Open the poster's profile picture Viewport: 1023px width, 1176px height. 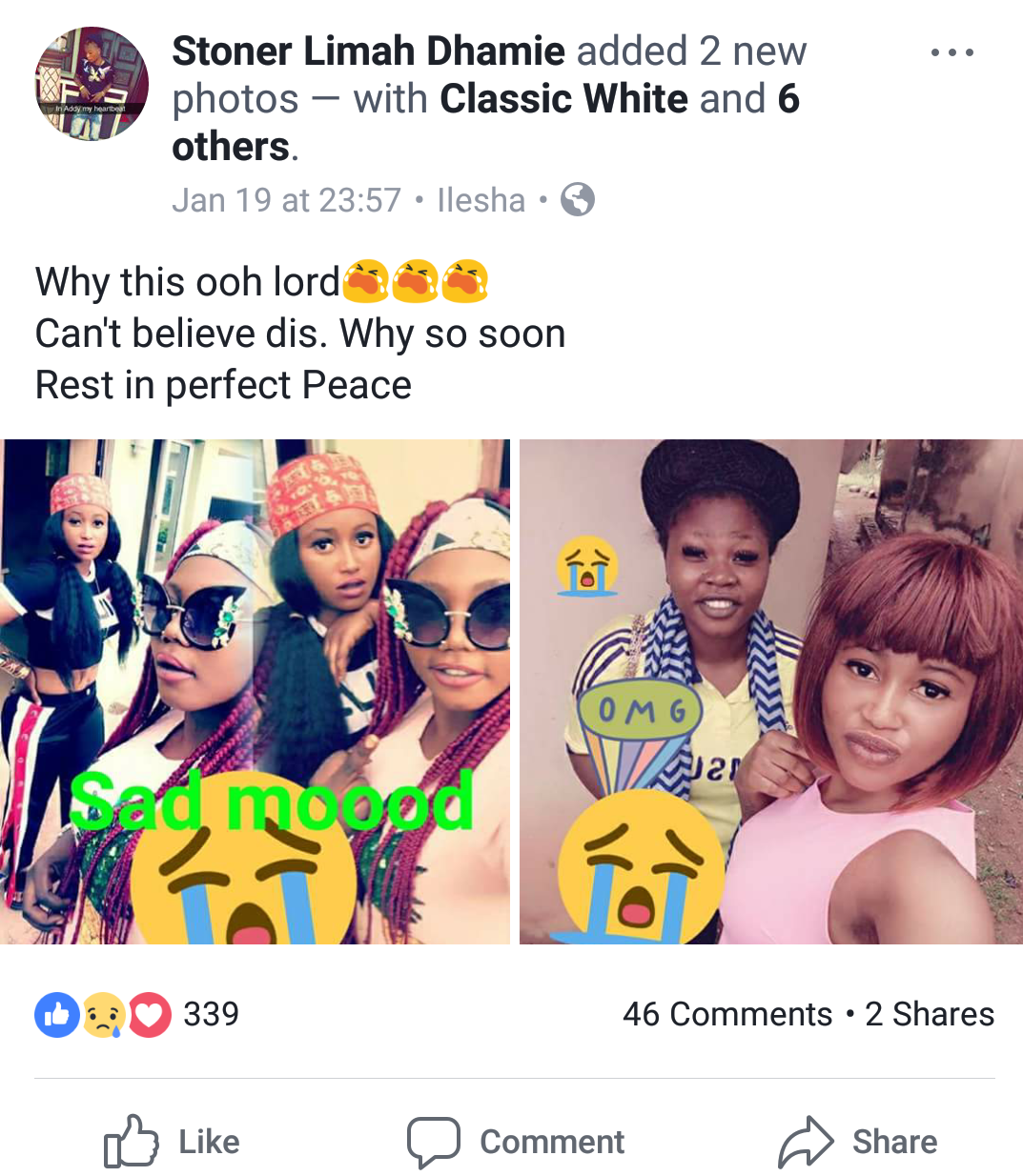(x=92, y=84)
